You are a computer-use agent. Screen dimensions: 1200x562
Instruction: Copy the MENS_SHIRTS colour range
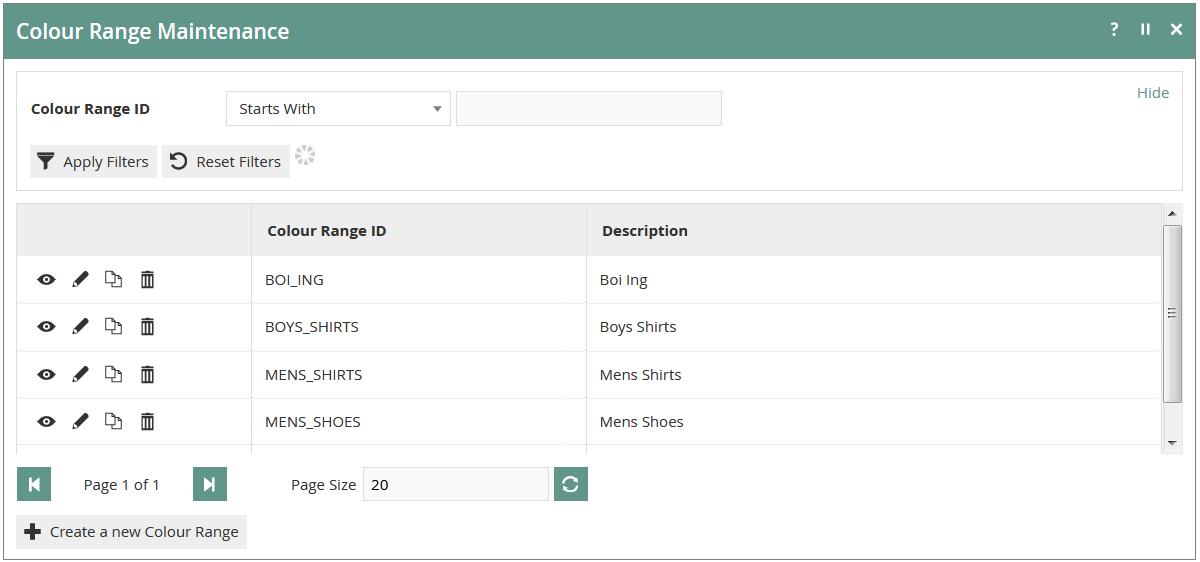(114, 375)
